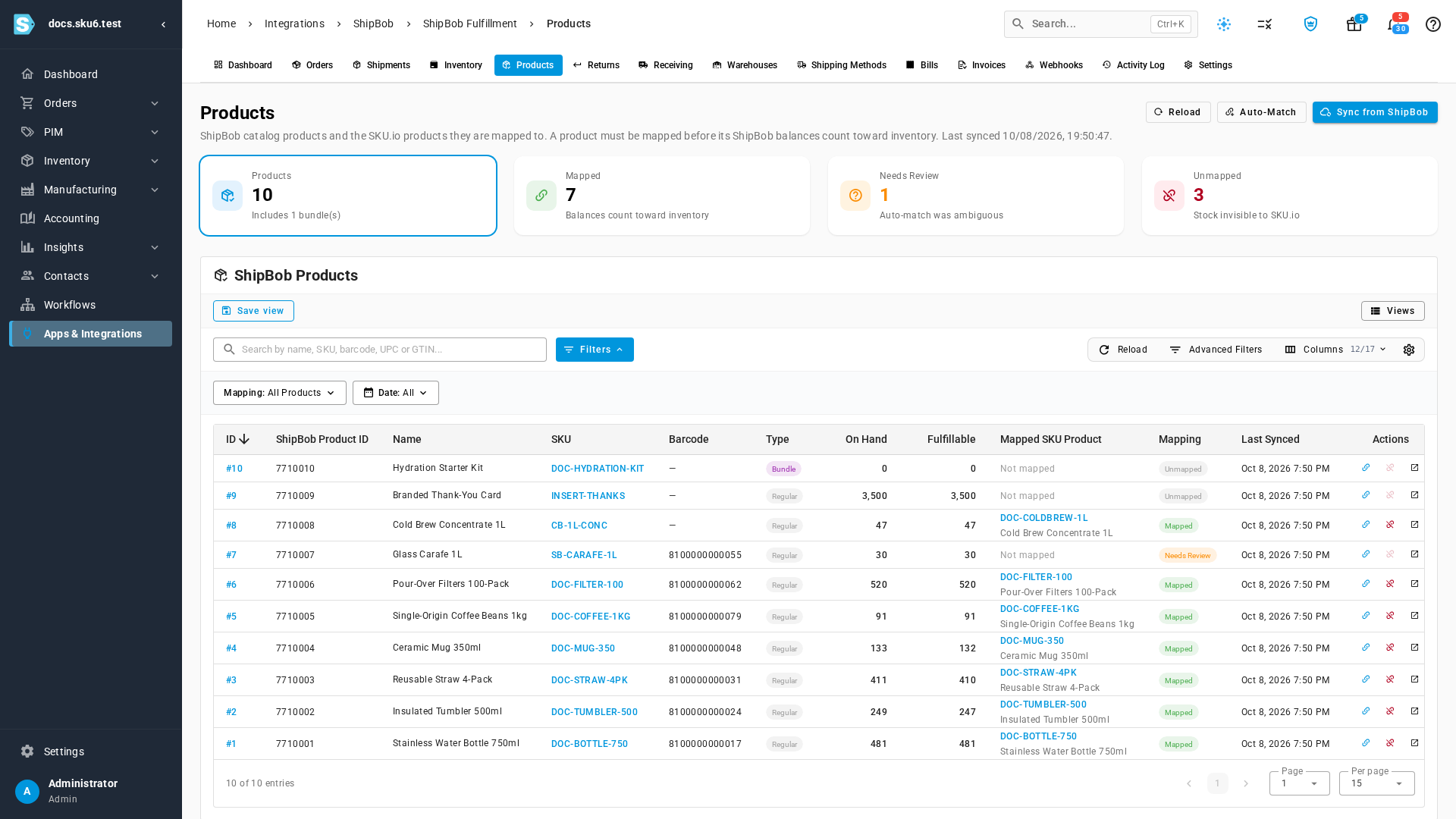
Task: Unlink mapping for Cold Brew Concentrate 1L
Action: [1390, 525]
